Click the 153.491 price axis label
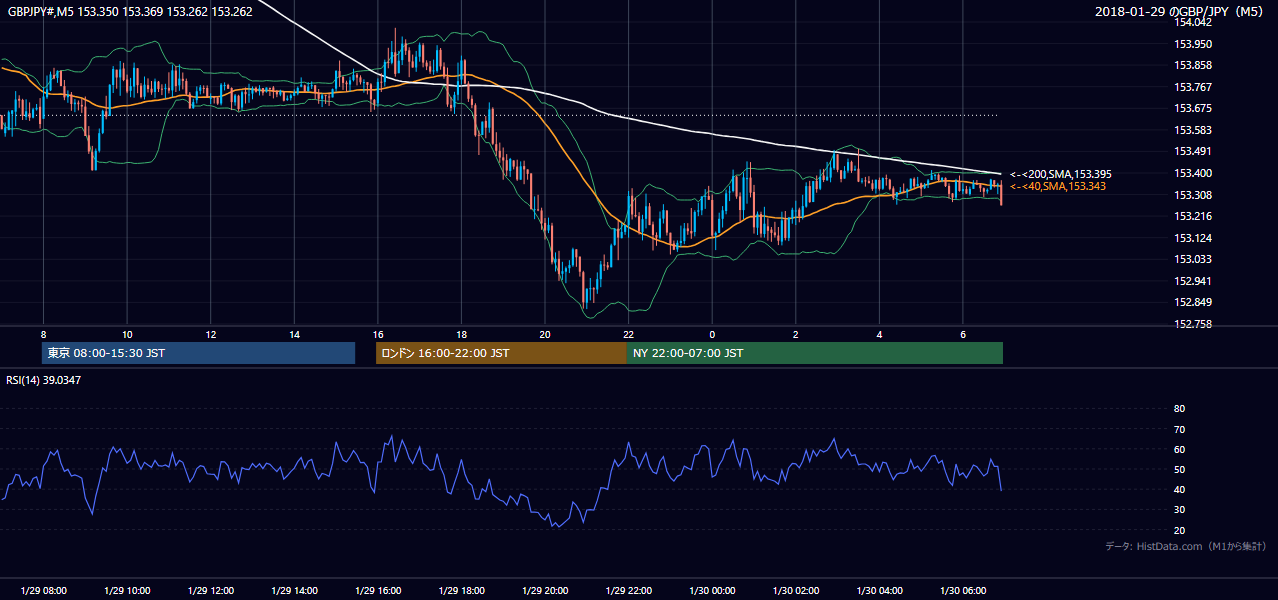This screenshot has height=600, width=1278. (x=1191, y=152)
